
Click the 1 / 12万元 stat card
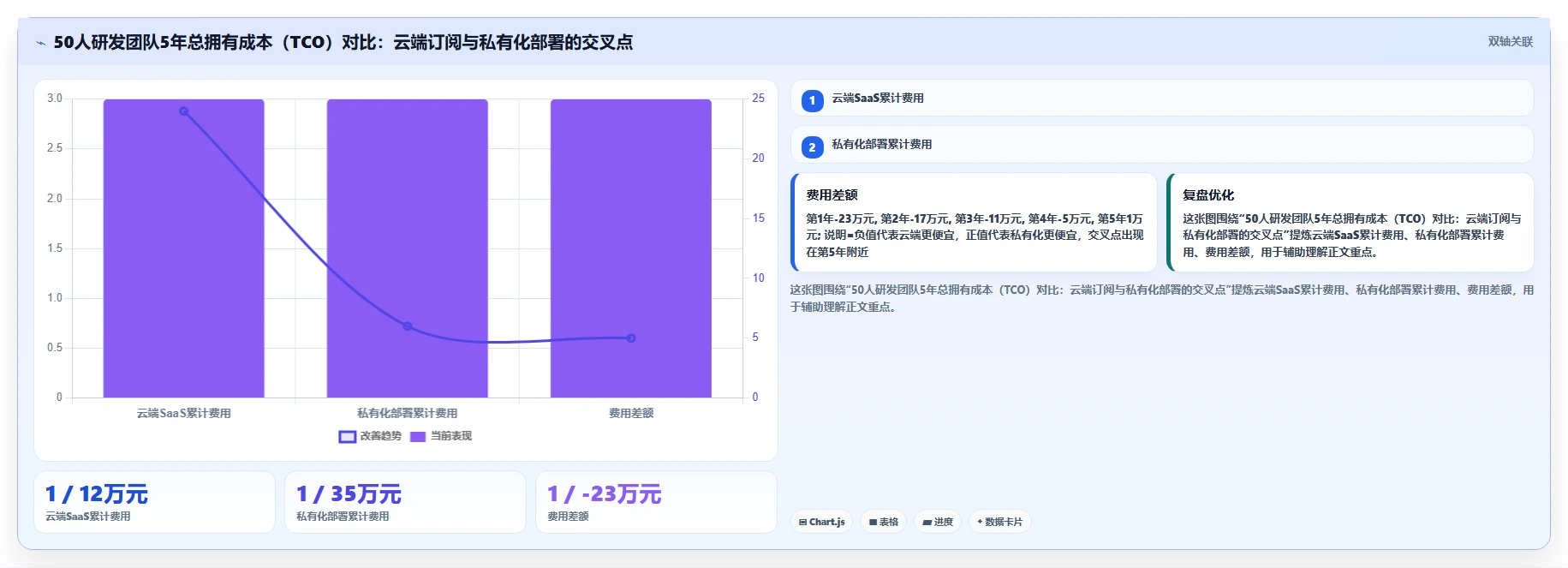[154, 502]
